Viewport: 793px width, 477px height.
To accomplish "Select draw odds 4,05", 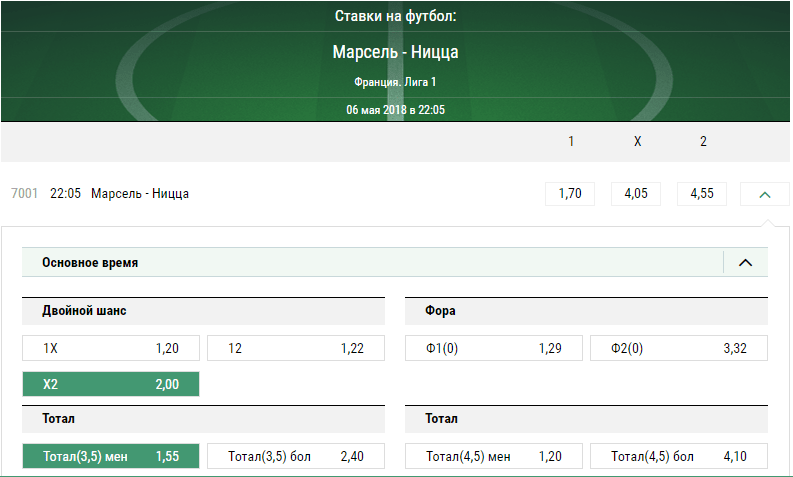I will [636, 194].
